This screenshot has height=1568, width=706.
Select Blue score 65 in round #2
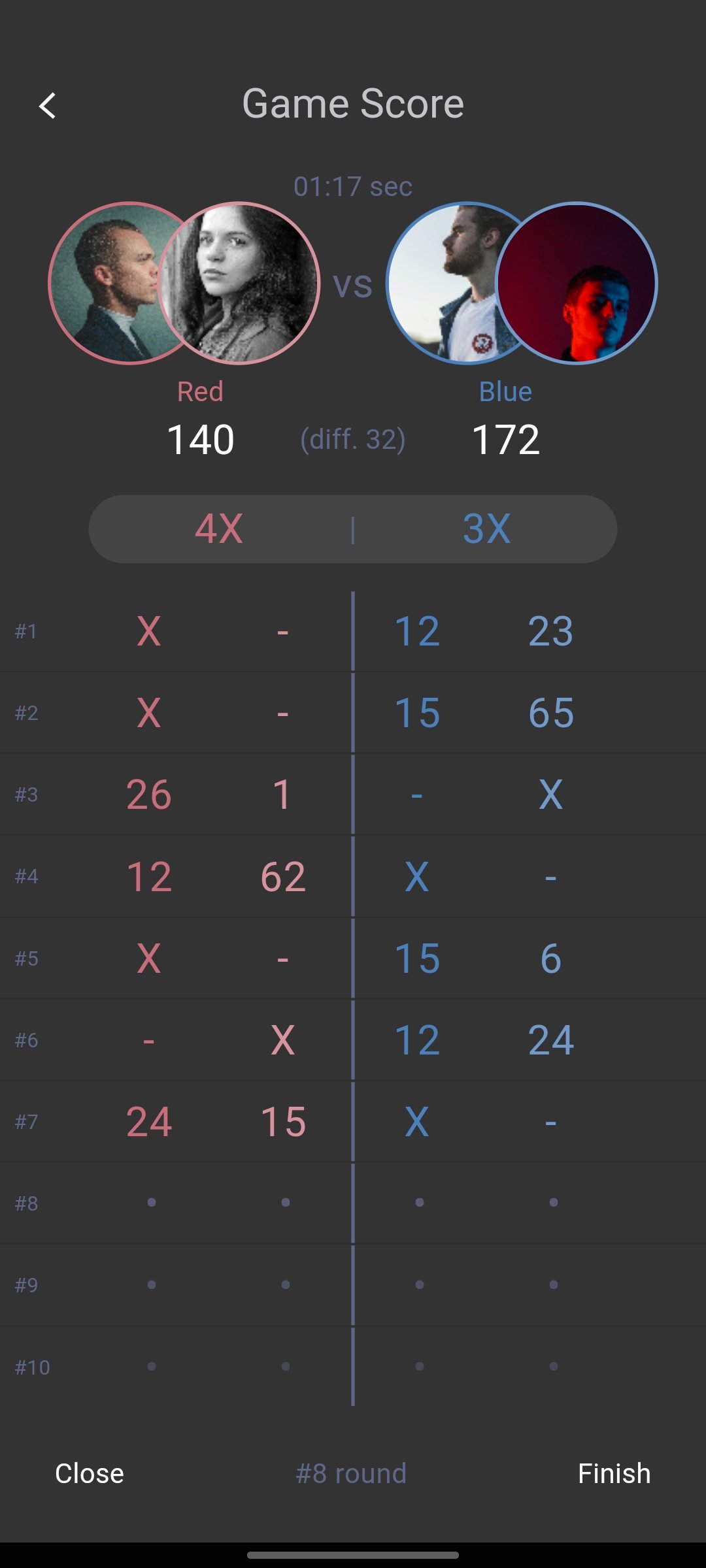[551, 713]
